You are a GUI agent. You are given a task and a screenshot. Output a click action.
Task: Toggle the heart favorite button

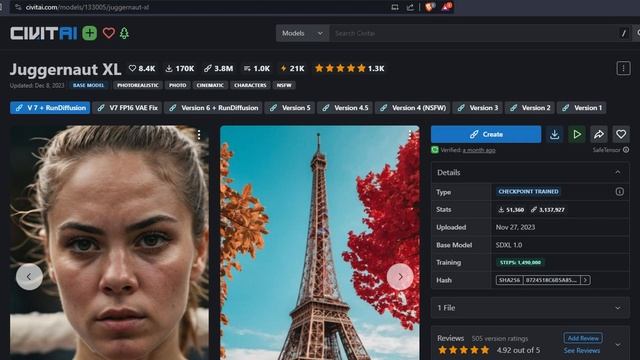point(621,134)
